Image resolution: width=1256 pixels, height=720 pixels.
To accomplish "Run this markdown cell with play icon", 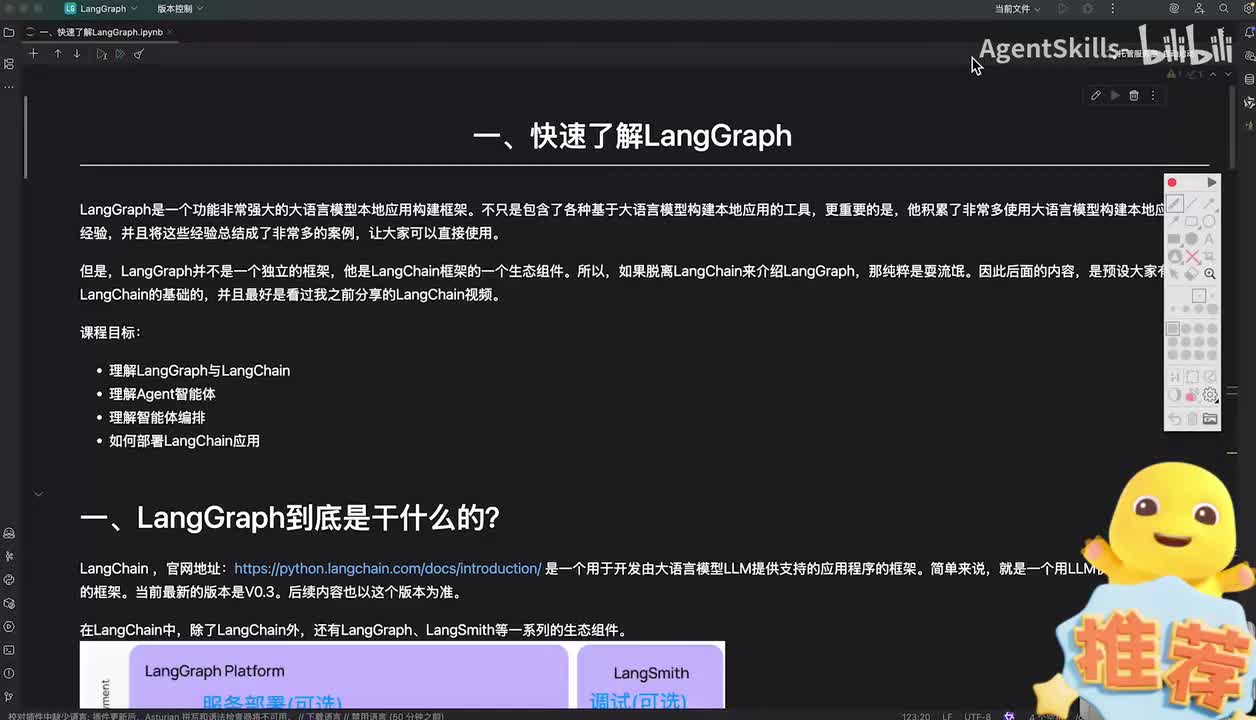I will click(1115, 95).
